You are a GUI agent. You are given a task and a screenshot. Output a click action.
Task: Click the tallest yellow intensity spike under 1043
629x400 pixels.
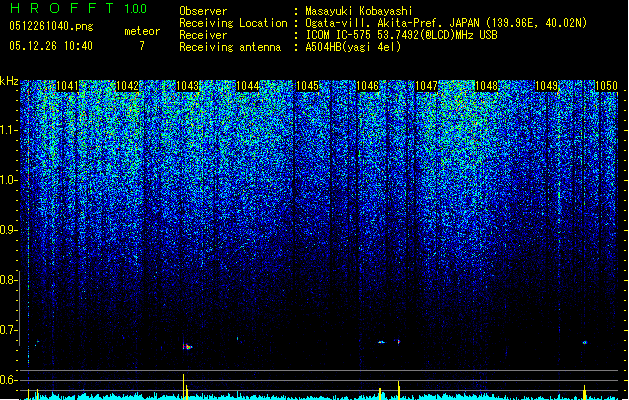point(184,386)
